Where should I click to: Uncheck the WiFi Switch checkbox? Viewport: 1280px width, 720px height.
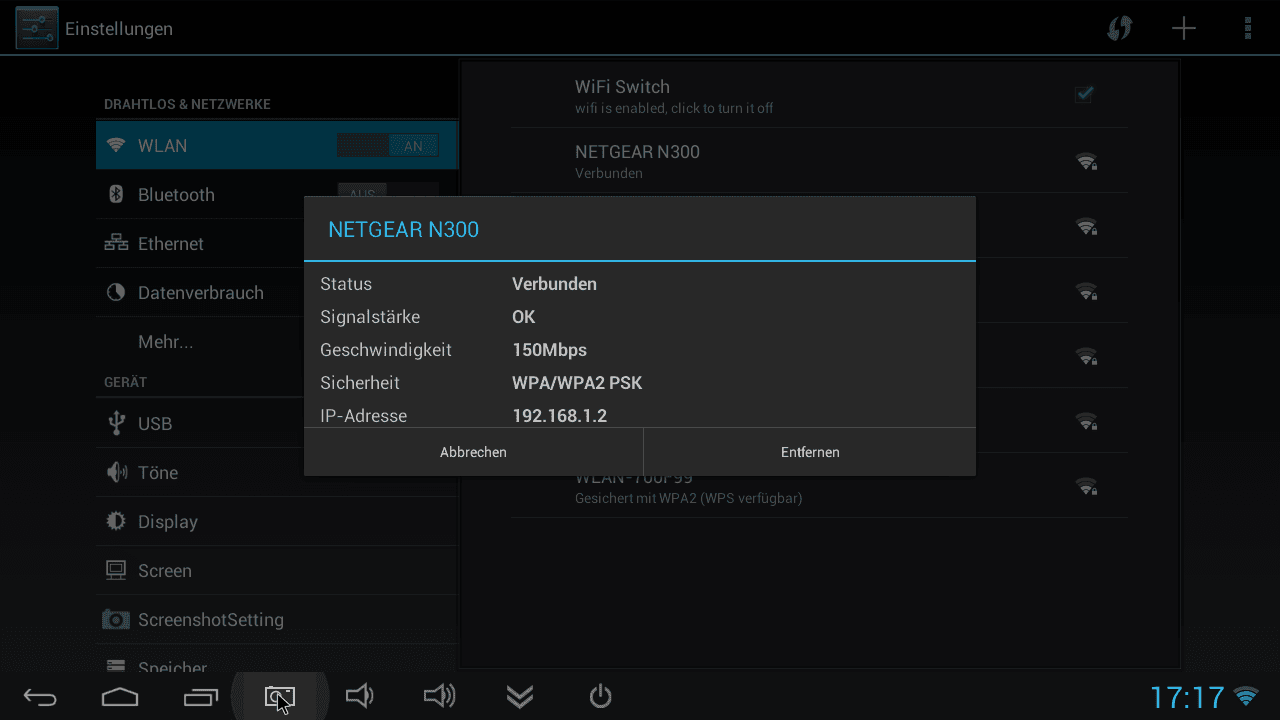click(1084, 94)
